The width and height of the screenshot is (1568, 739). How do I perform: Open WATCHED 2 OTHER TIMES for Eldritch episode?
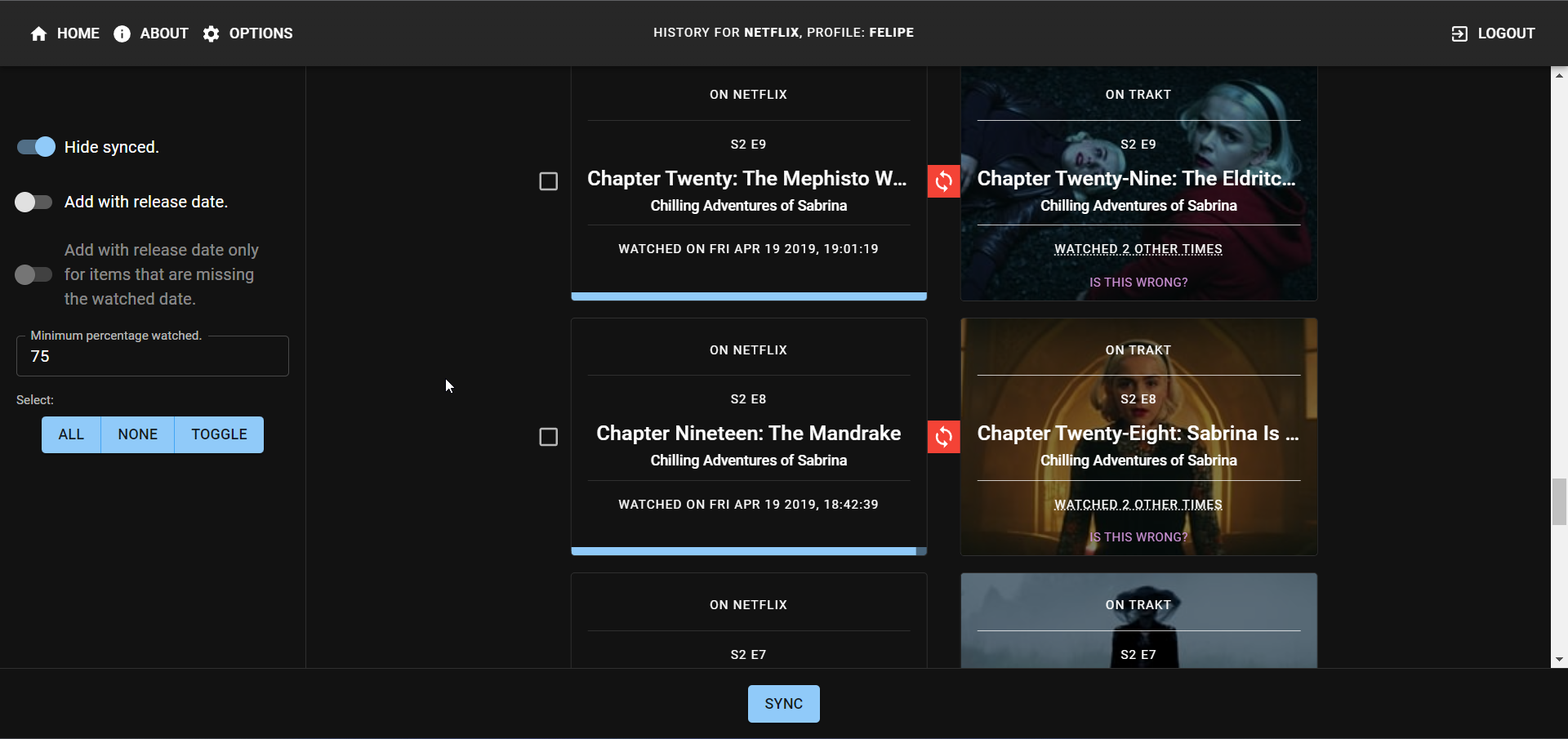coord(1138,248)
